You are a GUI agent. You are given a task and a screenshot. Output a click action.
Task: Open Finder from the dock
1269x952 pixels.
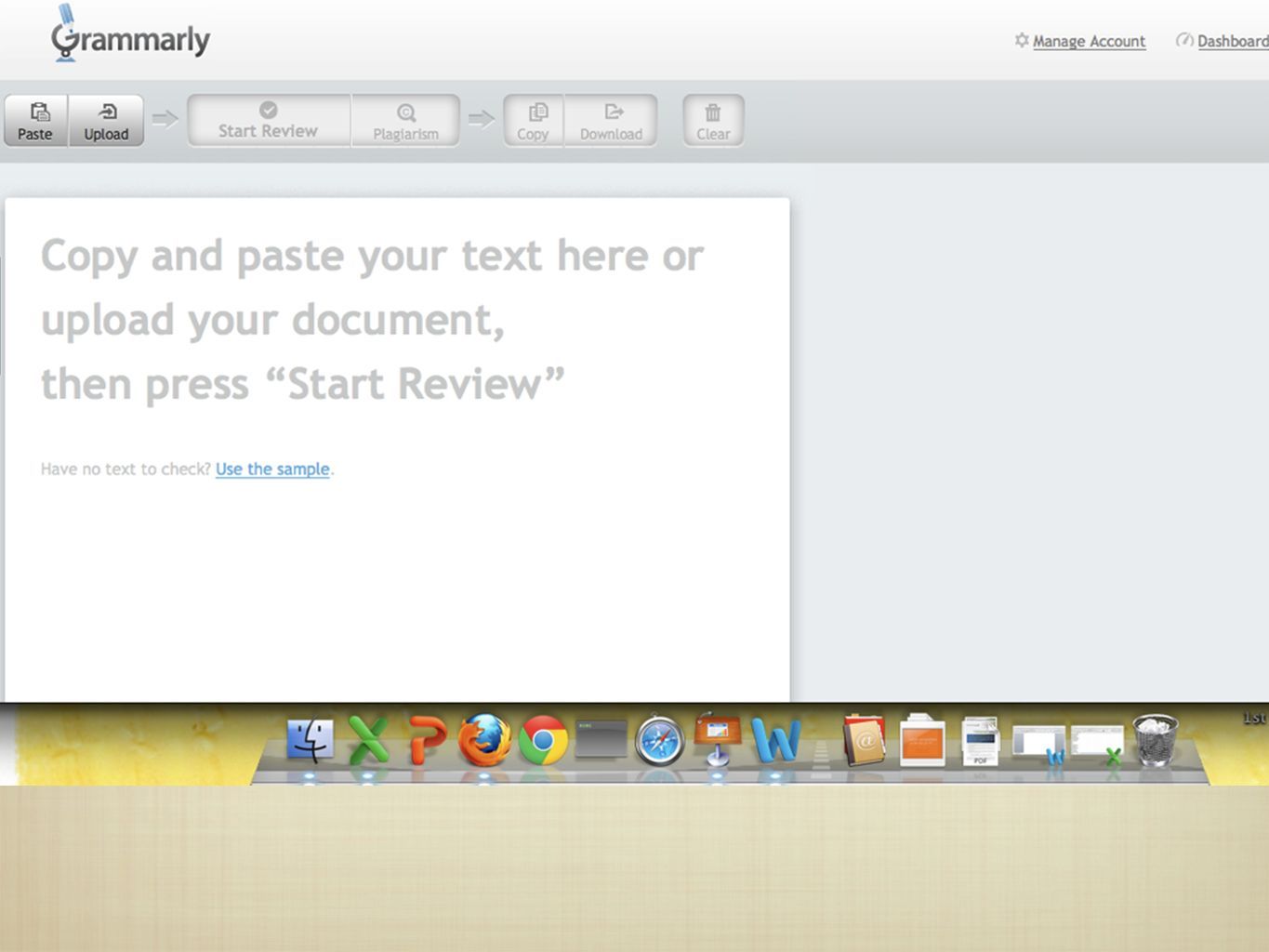tap(310, 741)
